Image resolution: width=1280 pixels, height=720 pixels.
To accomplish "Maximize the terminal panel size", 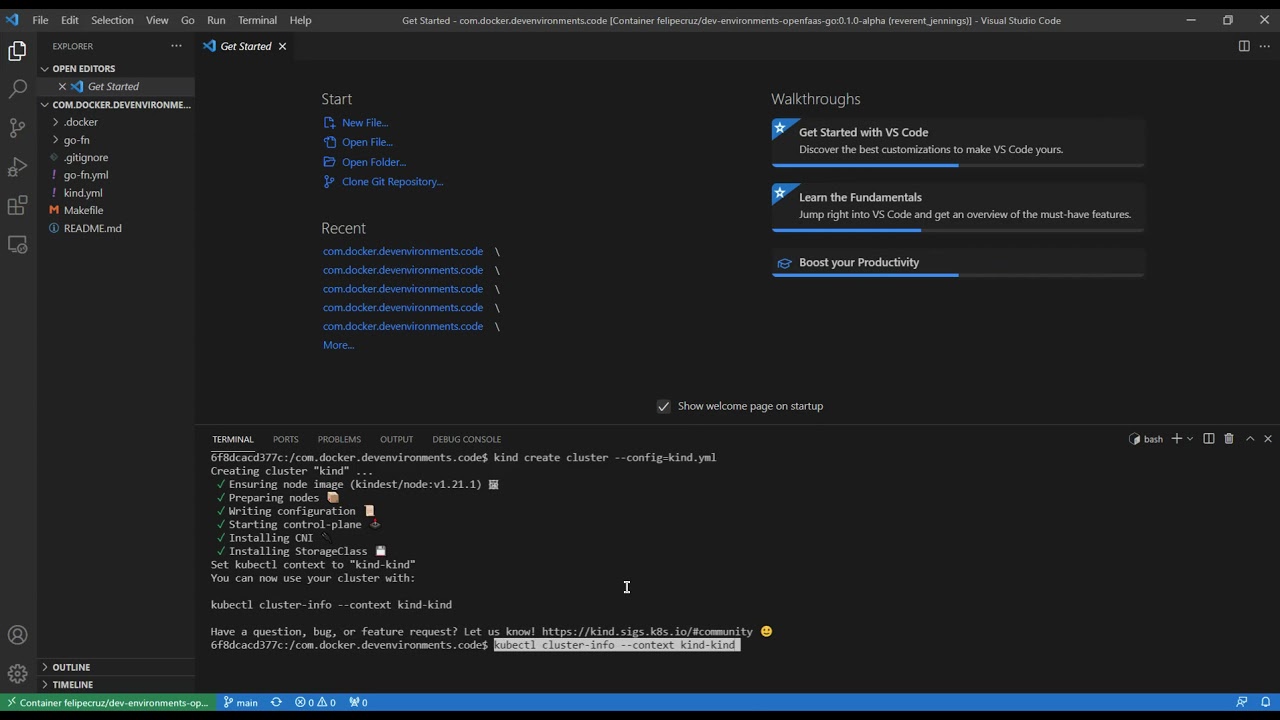I will tap(1250, 439).
